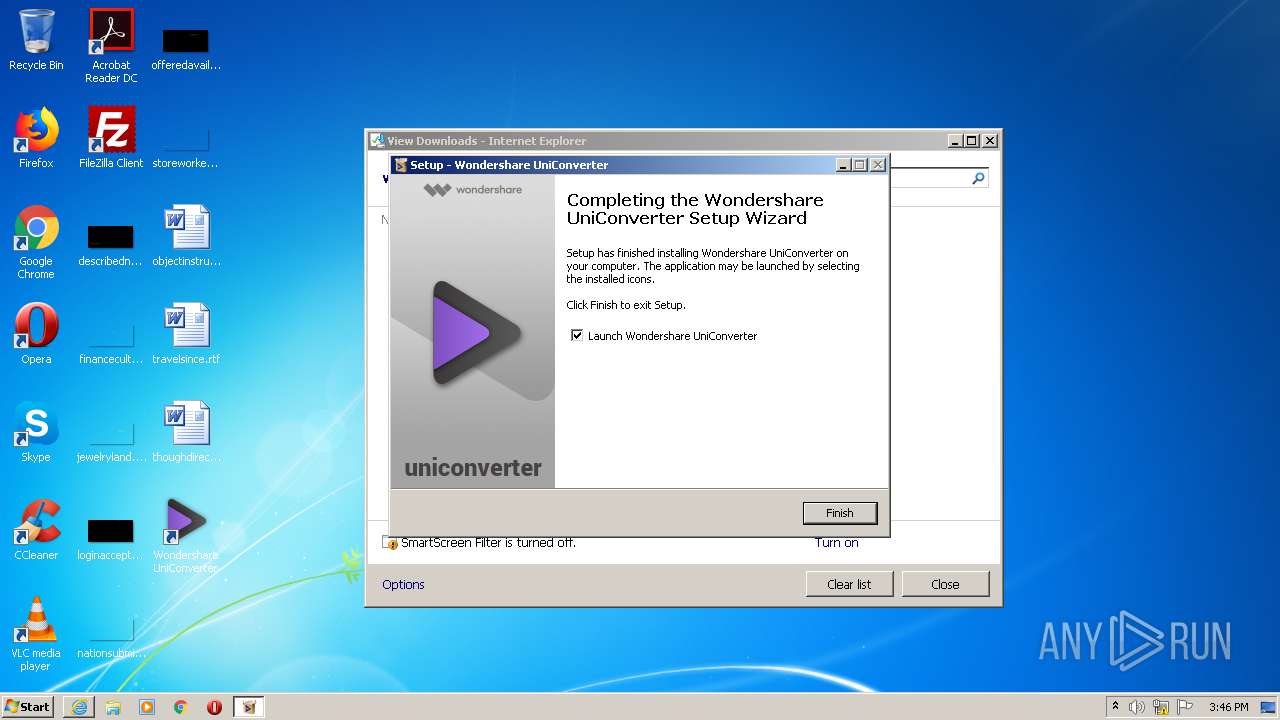Close the Setup - Wondershare UniConverter window
The height and width of the screenshot is (720, 1280).
877,165
